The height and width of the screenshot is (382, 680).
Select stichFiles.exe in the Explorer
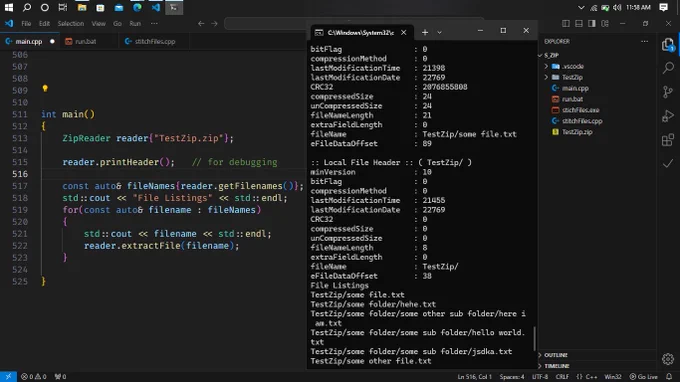tap(580, 110)
